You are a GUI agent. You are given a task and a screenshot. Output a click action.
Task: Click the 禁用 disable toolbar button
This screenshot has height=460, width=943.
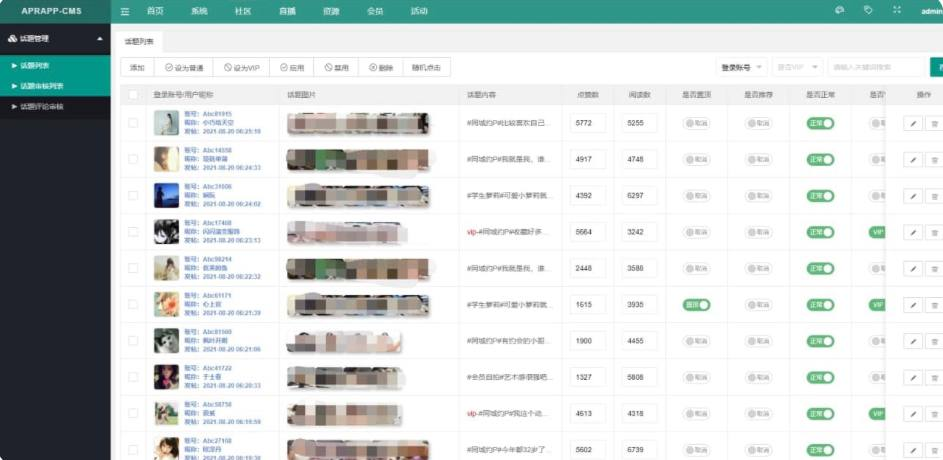[336, 67]
